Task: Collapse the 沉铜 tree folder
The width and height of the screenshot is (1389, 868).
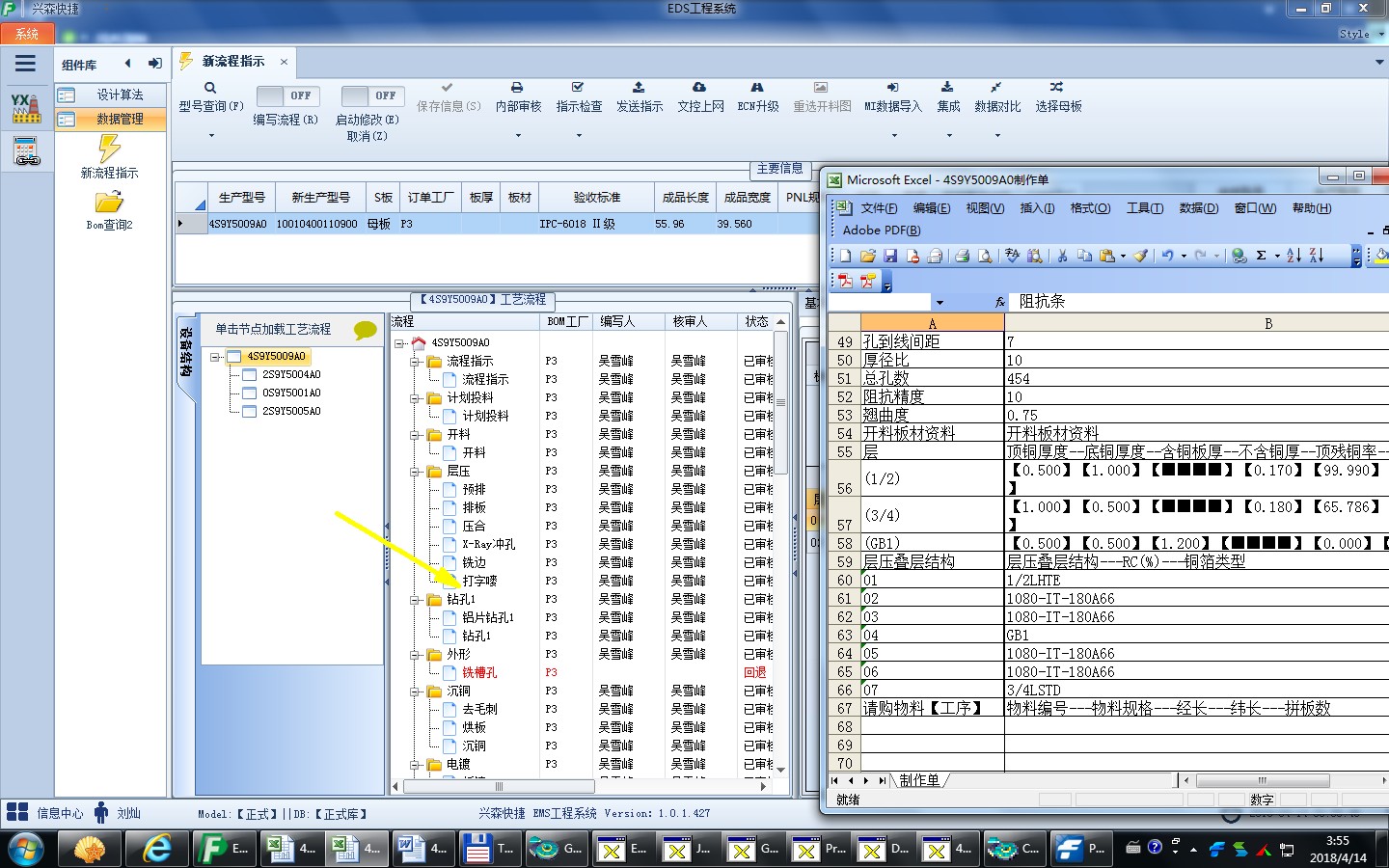Action: (x=415, y=692)
